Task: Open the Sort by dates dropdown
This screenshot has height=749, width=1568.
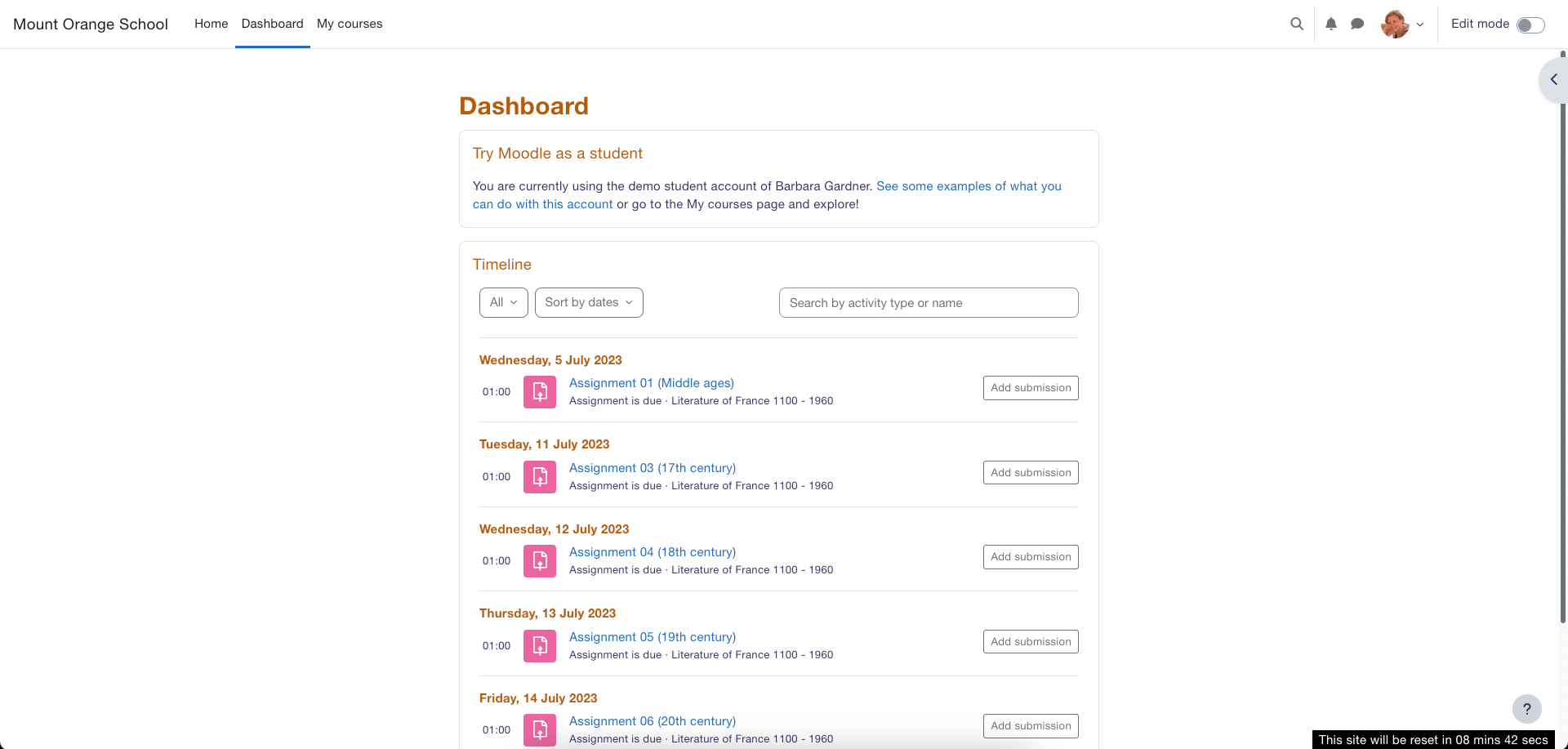Action: [x=589, y=302]
